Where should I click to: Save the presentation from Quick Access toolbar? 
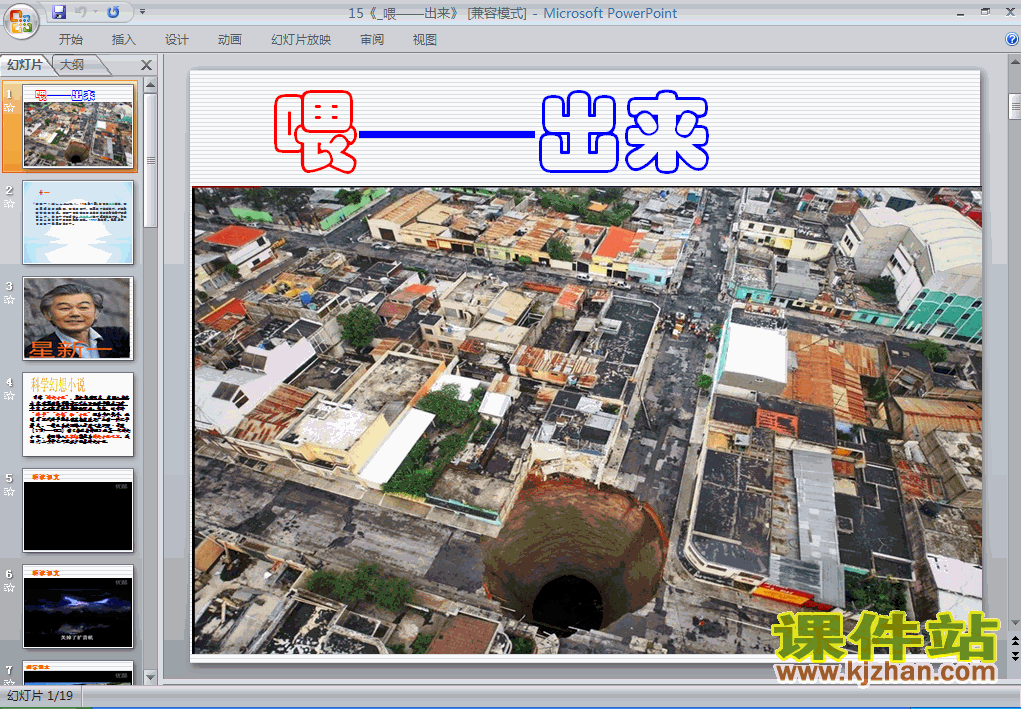point(59,12)
